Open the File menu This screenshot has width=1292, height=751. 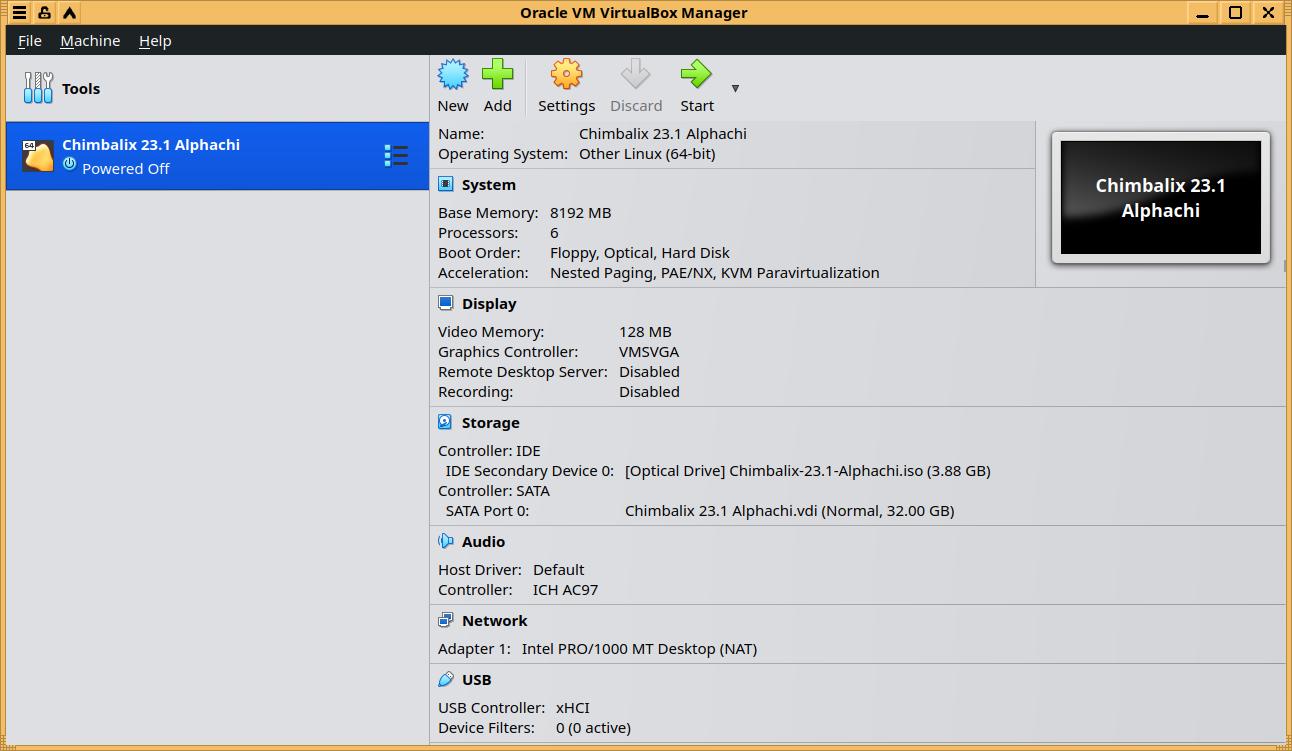pos(30,41)
